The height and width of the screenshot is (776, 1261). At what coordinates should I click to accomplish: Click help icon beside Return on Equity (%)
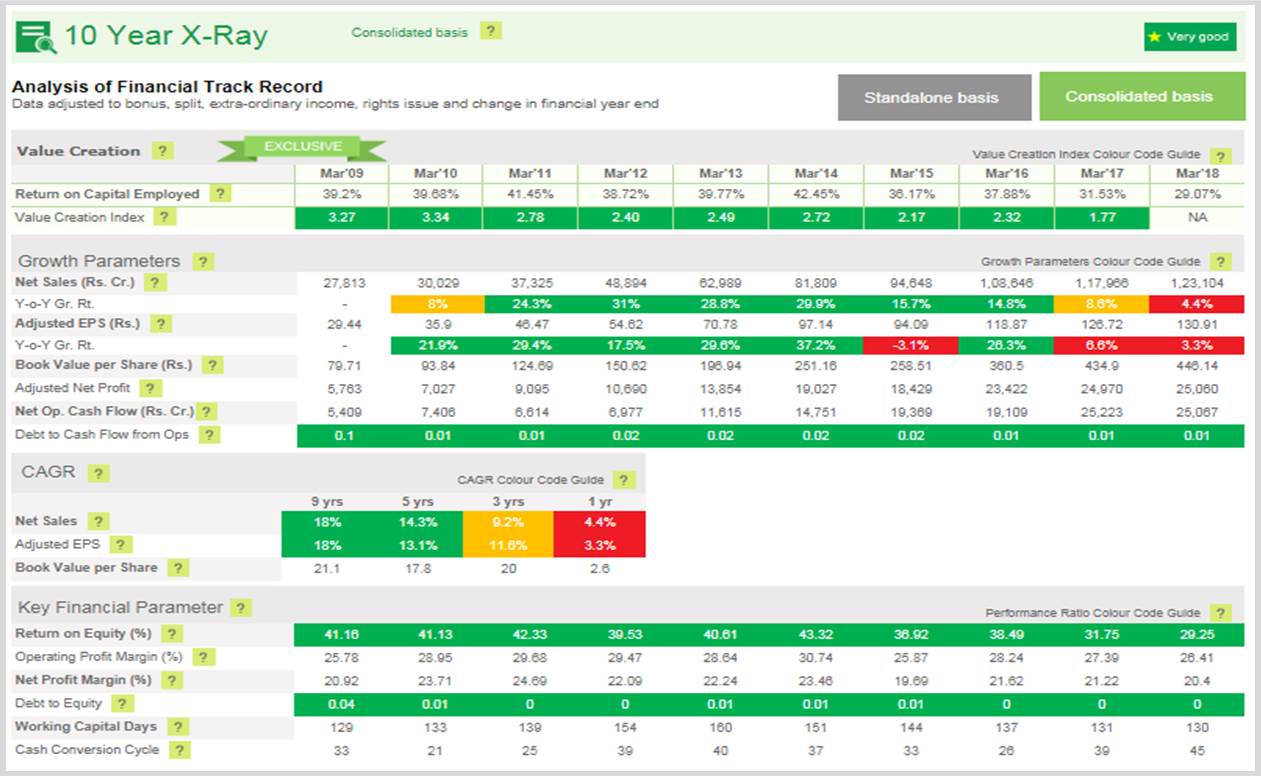173,634
